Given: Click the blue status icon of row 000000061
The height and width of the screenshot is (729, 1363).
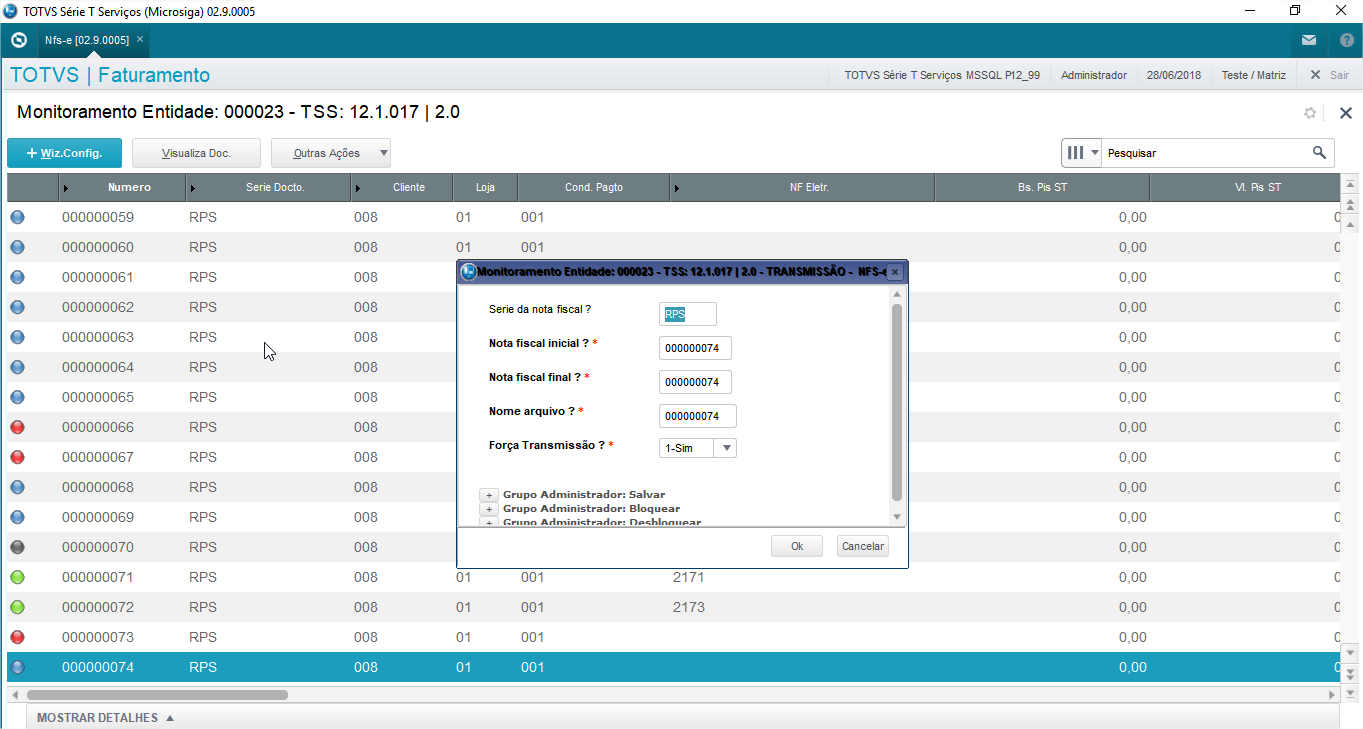Looking at the screenshot, I should click(17, 277).
